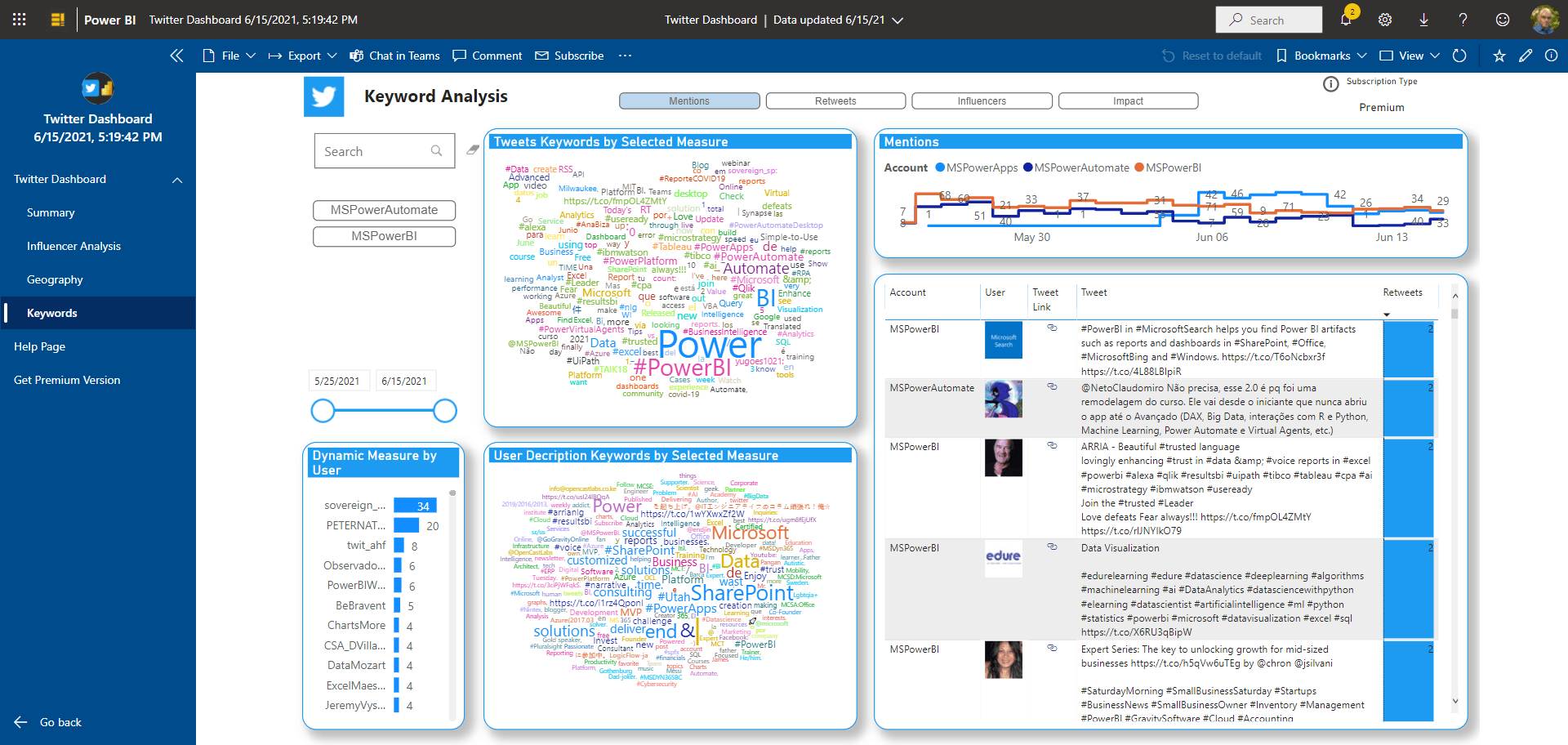The image size is (1568, 745).
Task: Click the Twitter Dashboard app logo in sidebar
Action: pos(98,88)
